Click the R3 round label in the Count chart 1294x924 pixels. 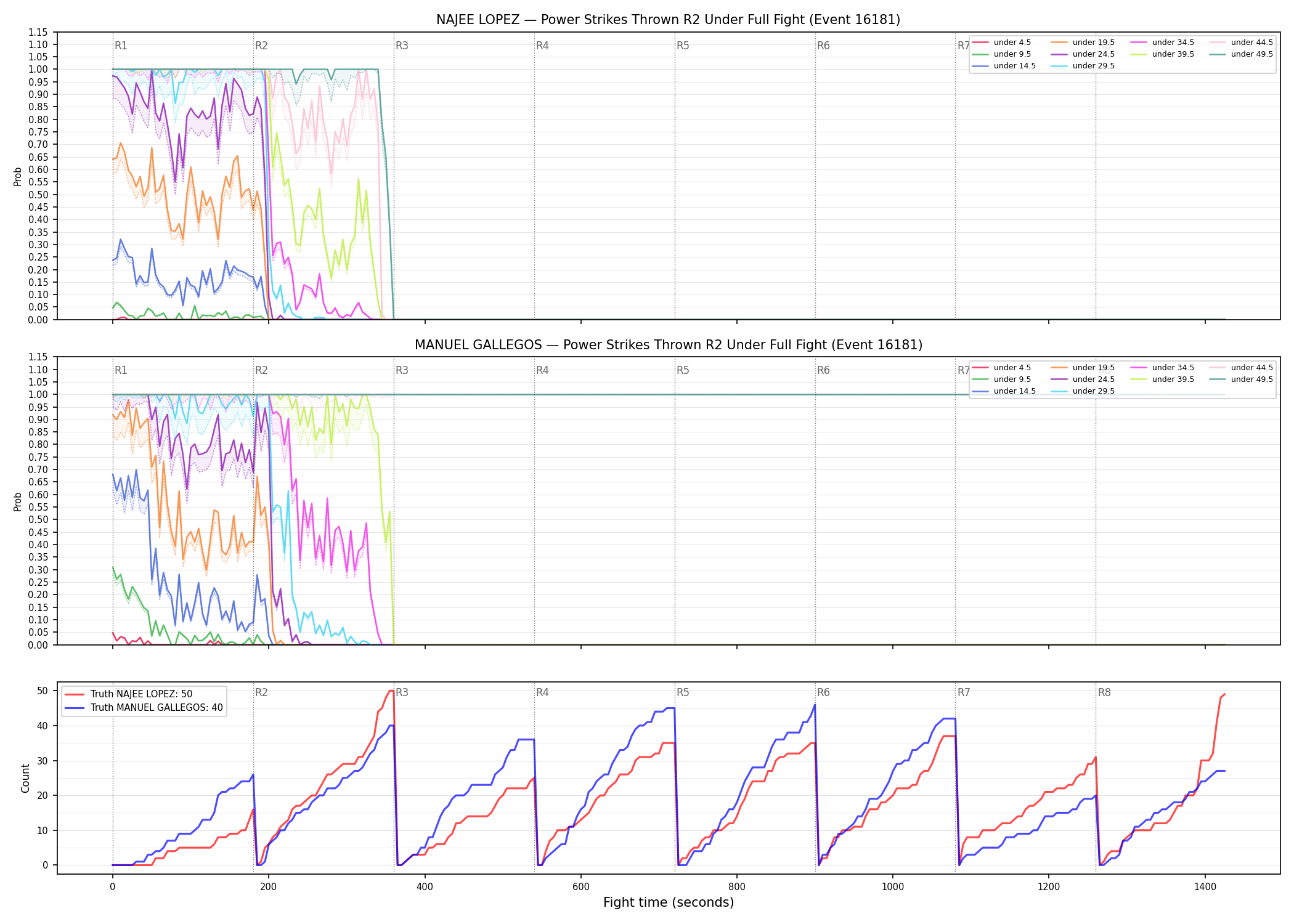click(402, 692)
